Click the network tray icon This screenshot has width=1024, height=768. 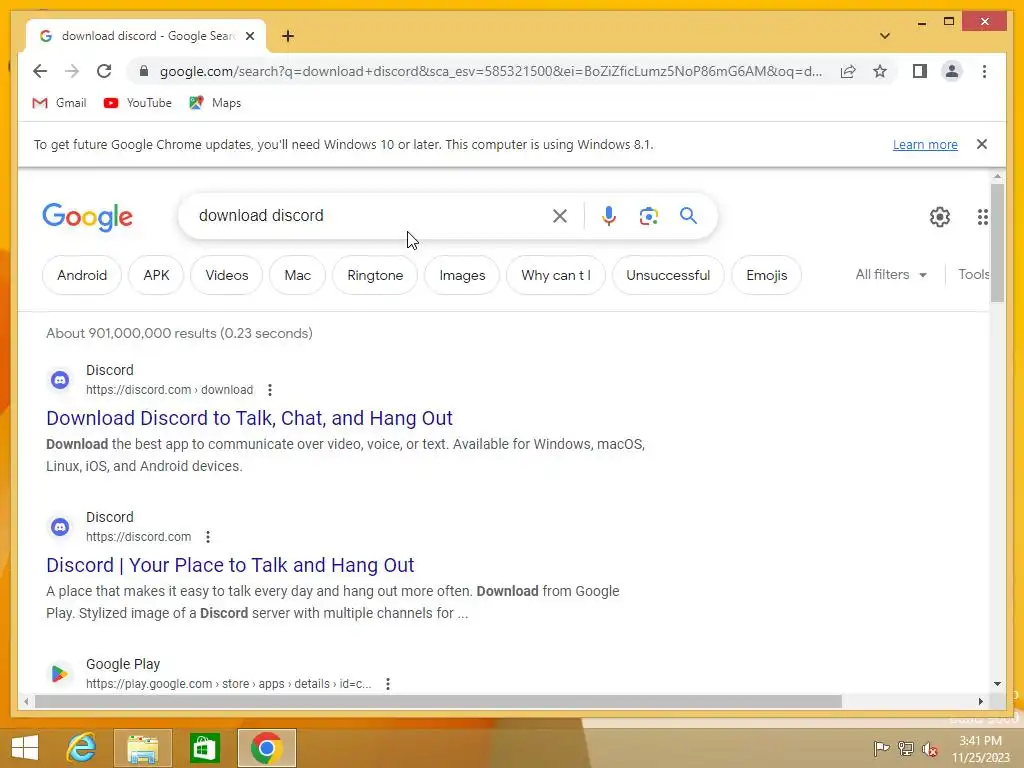point(906,749)
